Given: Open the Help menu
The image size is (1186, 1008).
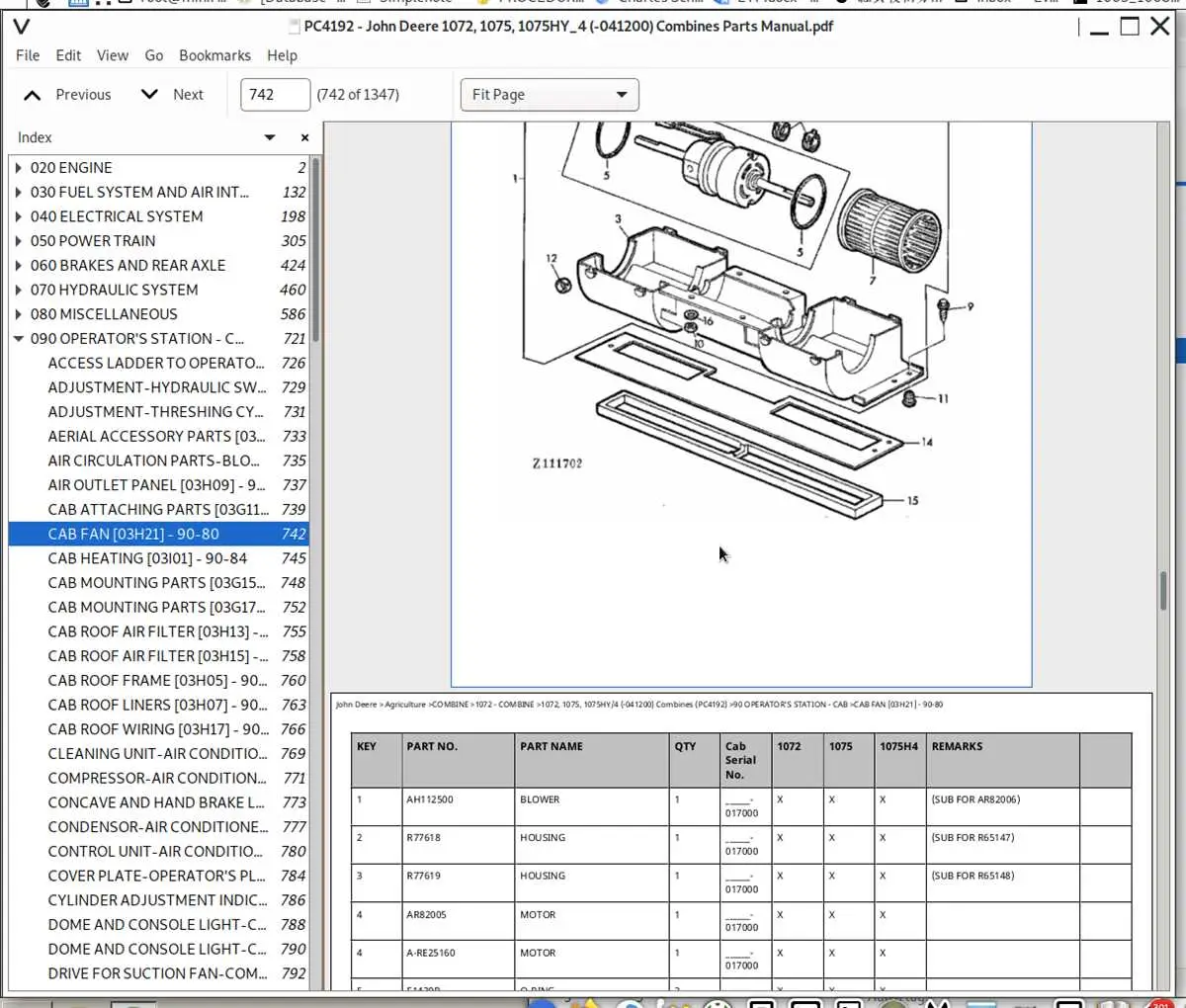Looking at the screenshot, I should point(282,55).
